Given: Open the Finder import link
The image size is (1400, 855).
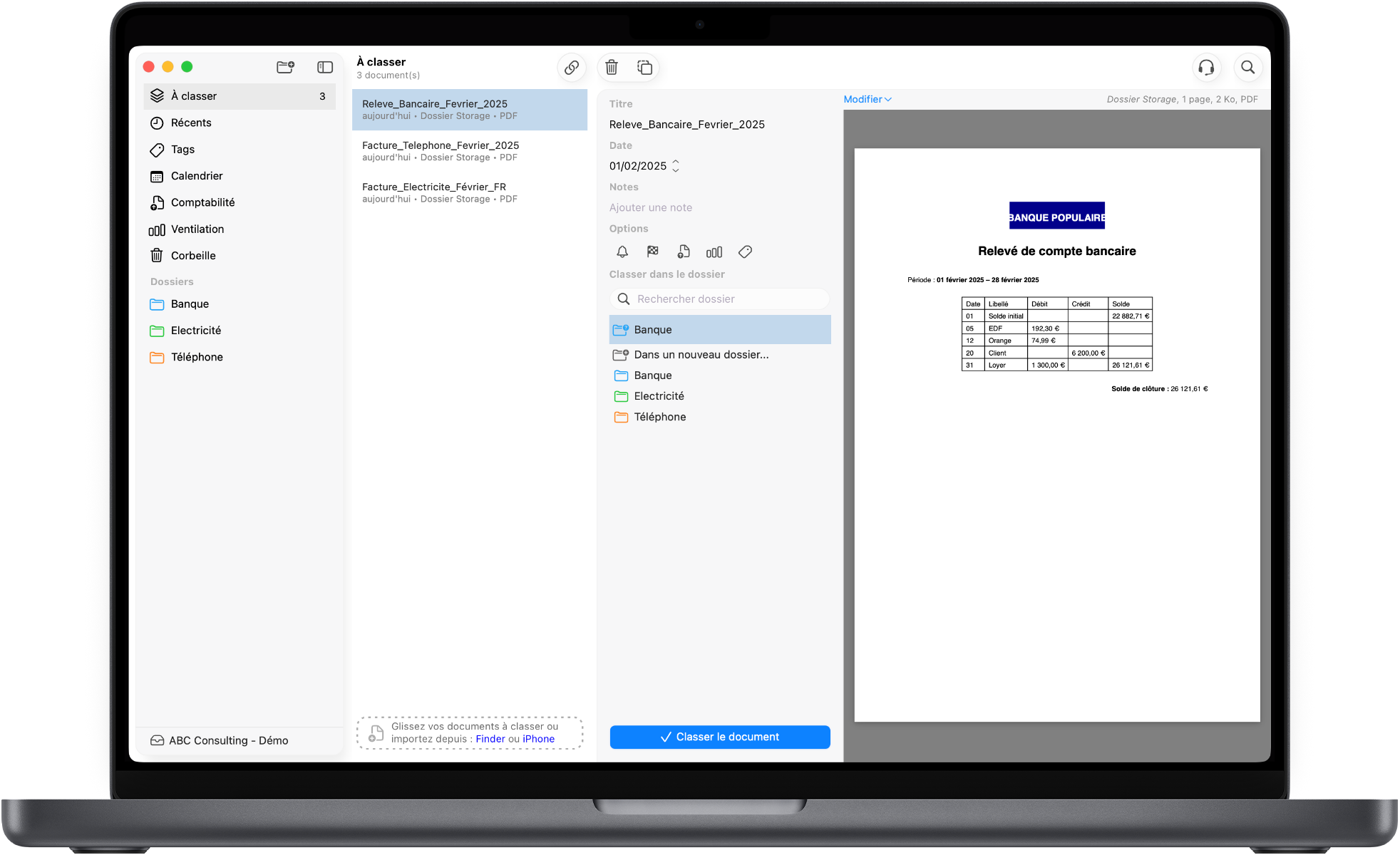Looking at the screenshot, I should 490,739.
